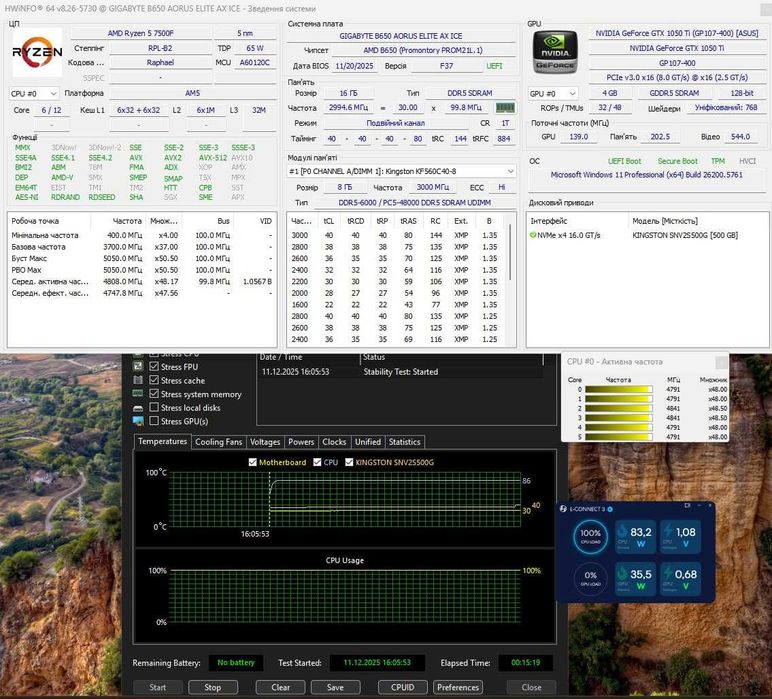Click the green check icon next to NVMe x4

[x=533, y=235]
